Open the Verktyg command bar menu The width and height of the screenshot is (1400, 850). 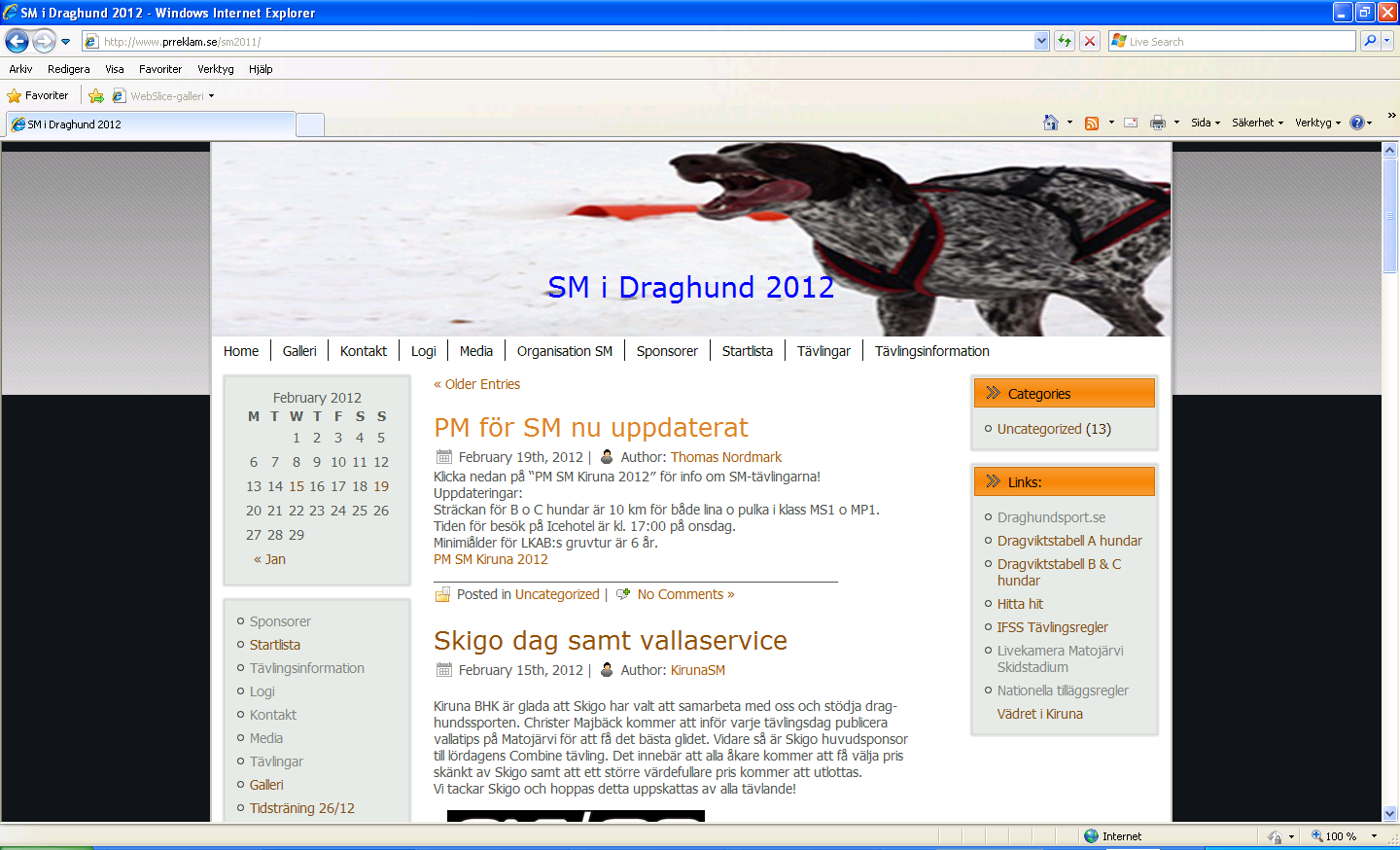(1317, 123)
